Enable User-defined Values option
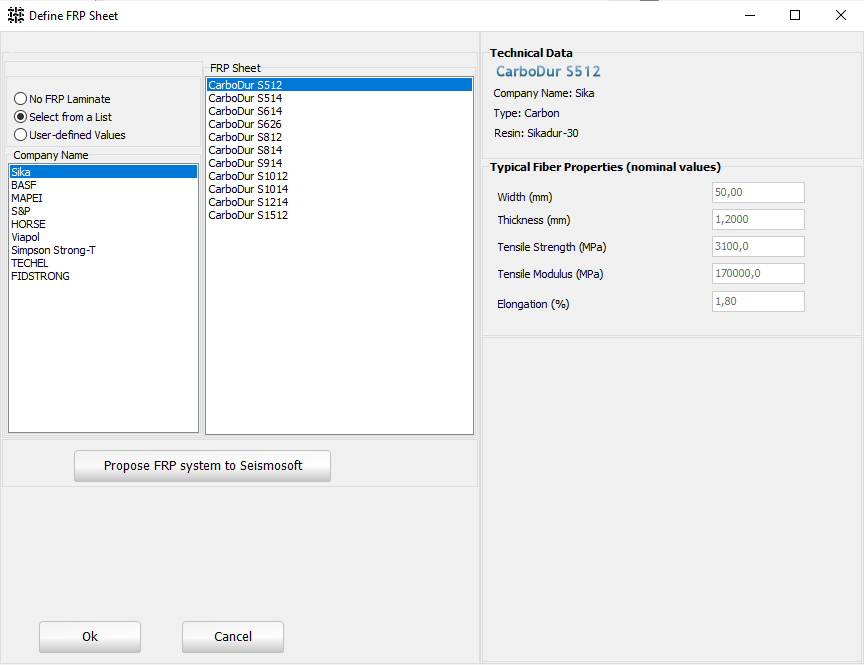Image resolution: width=864 pixels, height=665 pixels. pyautogui.click(x=69, y=135)
